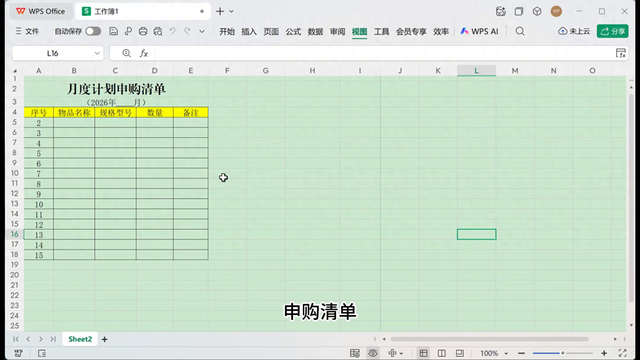Click the search magnifier icon
640x360 pixels.
point(520,31)
